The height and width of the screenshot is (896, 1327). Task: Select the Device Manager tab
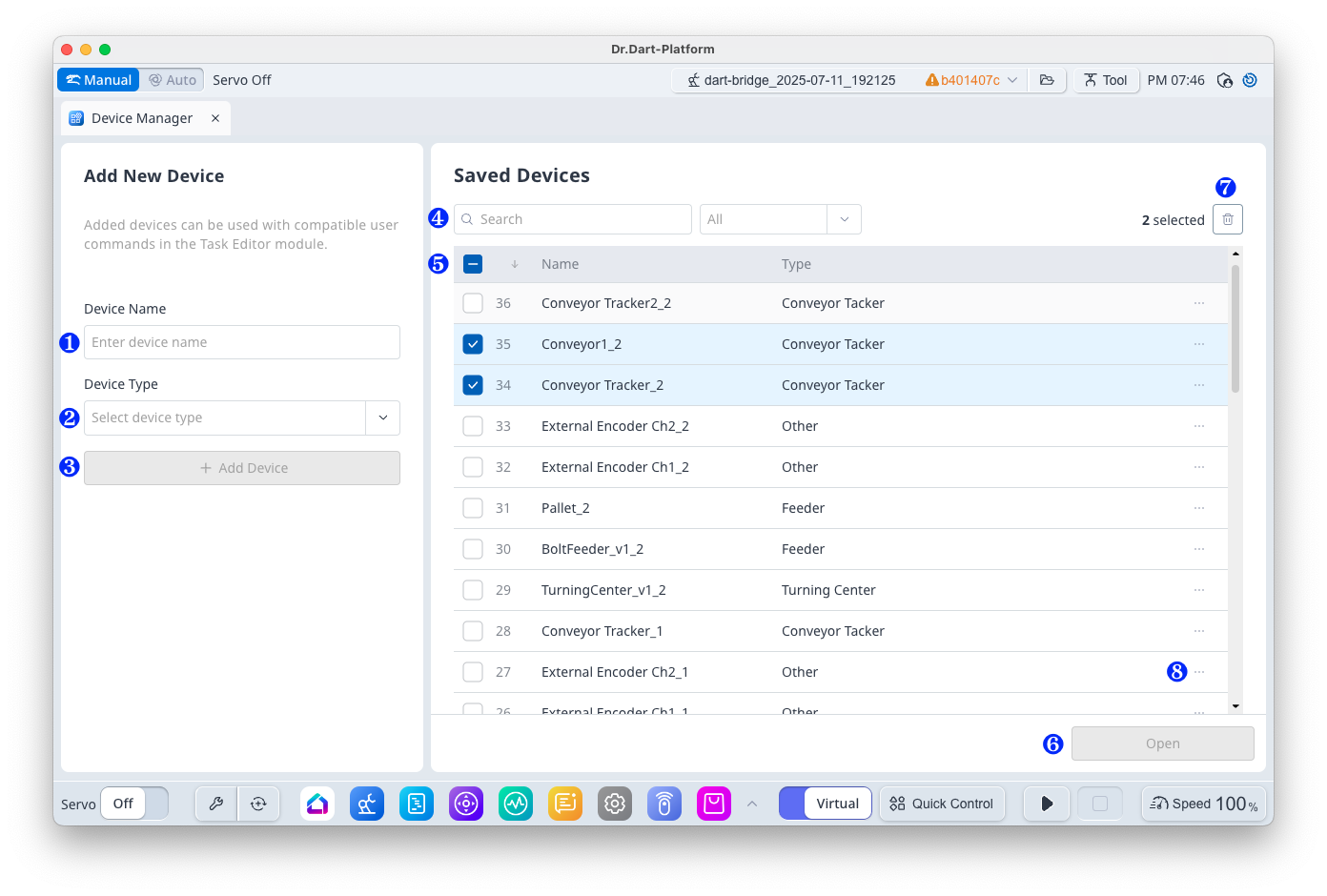click(141, 118)
